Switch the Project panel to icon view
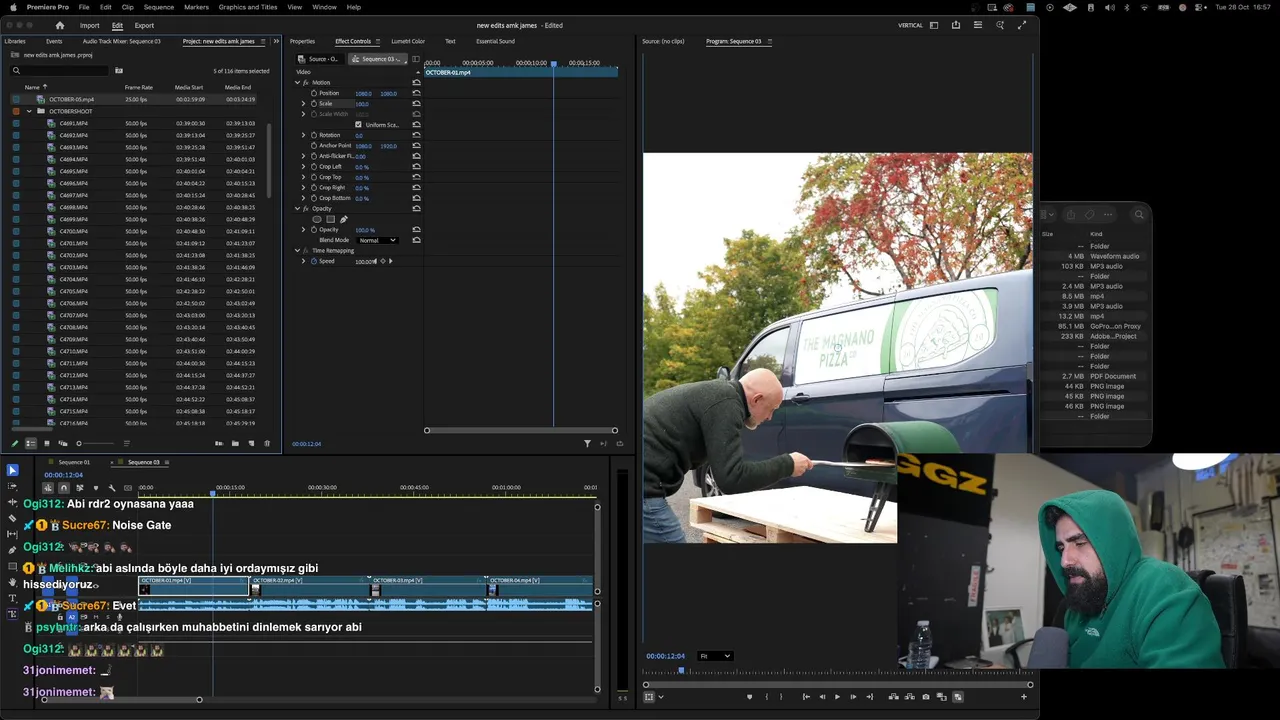The image size is (1280, 720). (47, 443)
